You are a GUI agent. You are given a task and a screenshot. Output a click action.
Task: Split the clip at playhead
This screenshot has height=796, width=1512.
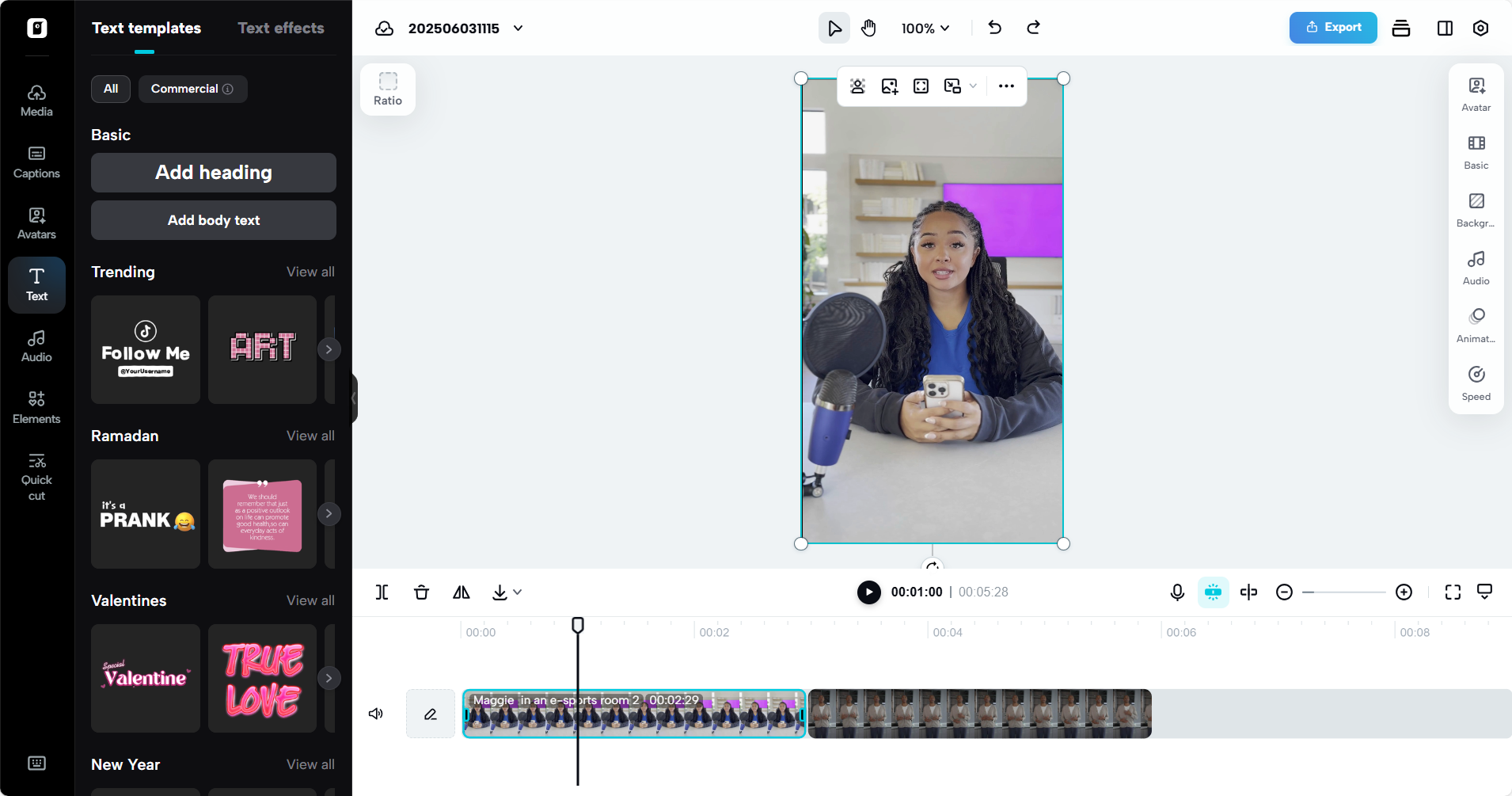382,592
